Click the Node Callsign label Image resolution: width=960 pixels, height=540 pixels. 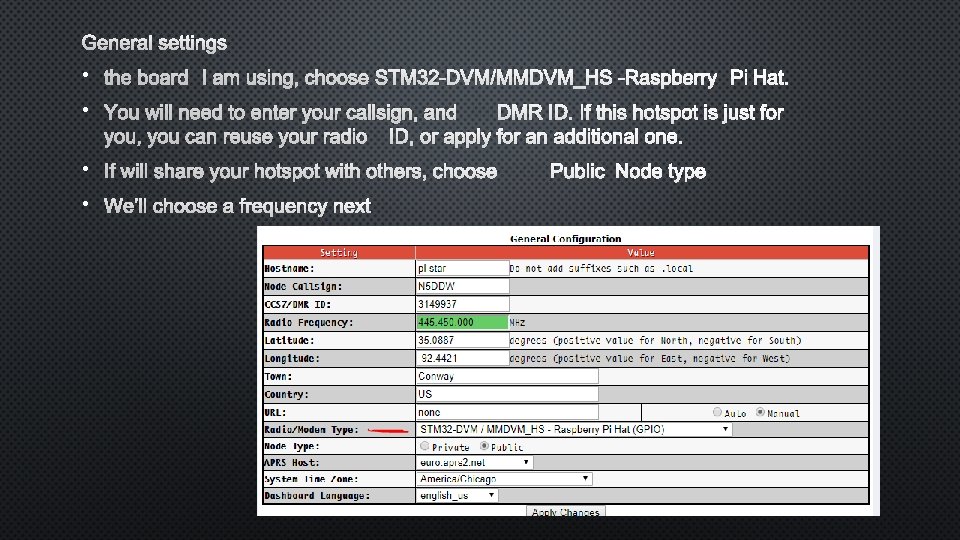coord(303,286)
